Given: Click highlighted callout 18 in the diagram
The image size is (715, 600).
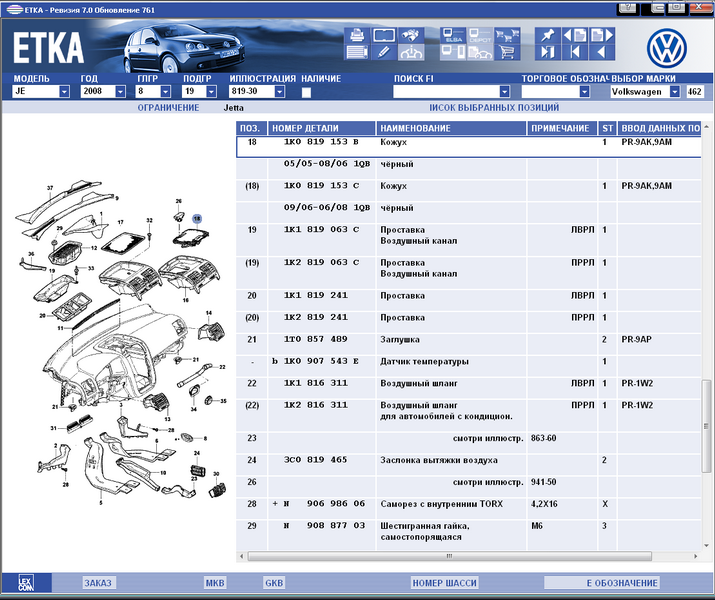Looking at the screenshot, I should [x=197, y=219].
